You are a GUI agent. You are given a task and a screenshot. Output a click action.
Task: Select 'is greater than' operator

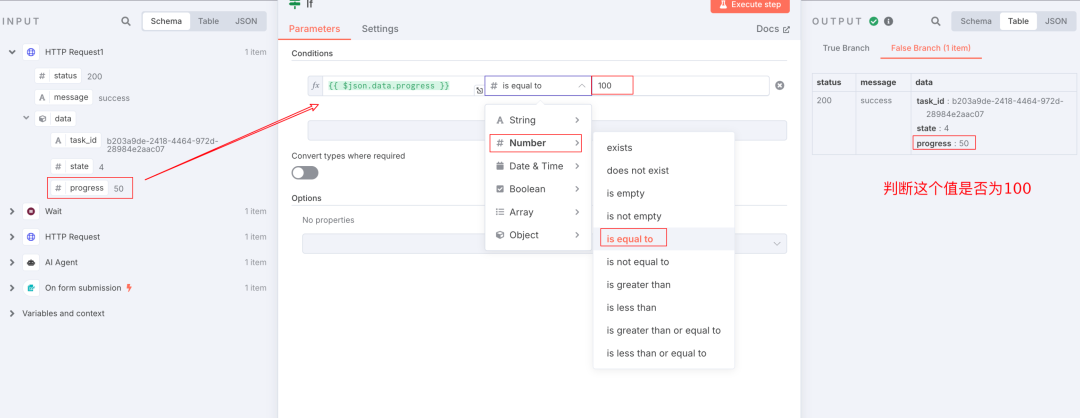(664, 284)
